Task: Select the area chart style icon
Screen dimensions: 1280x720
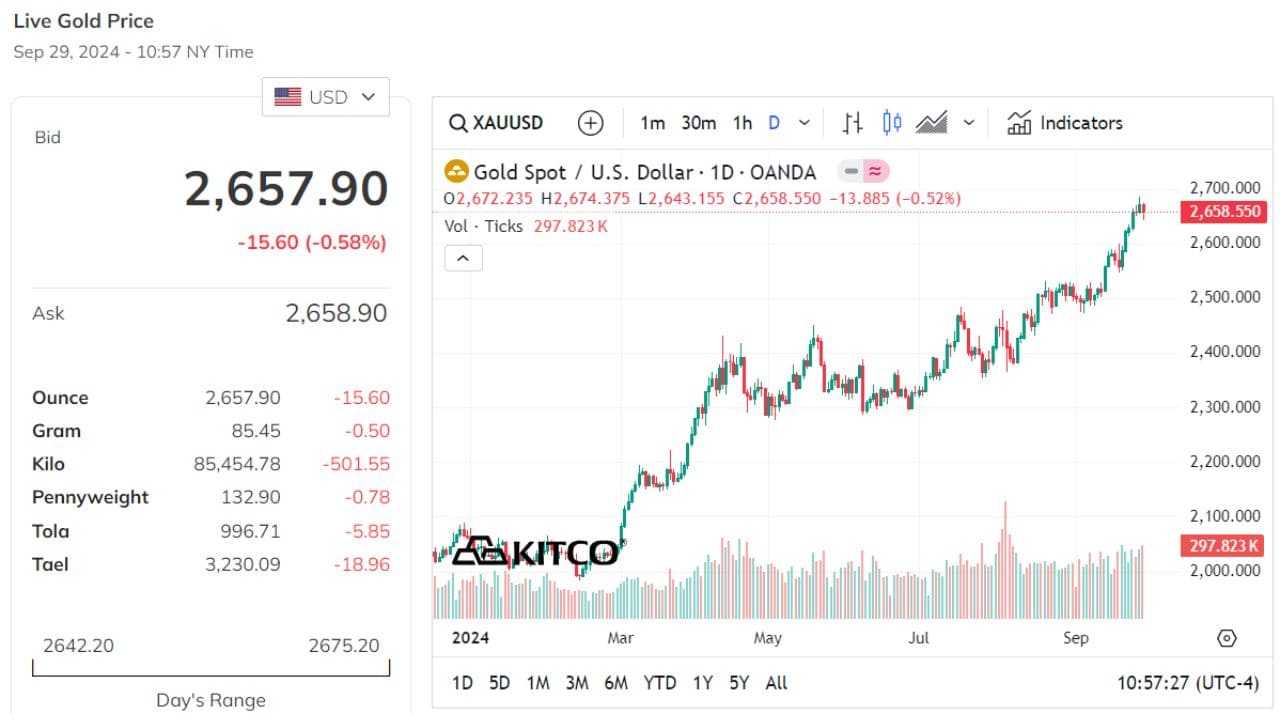Action: tap(932, 123)
